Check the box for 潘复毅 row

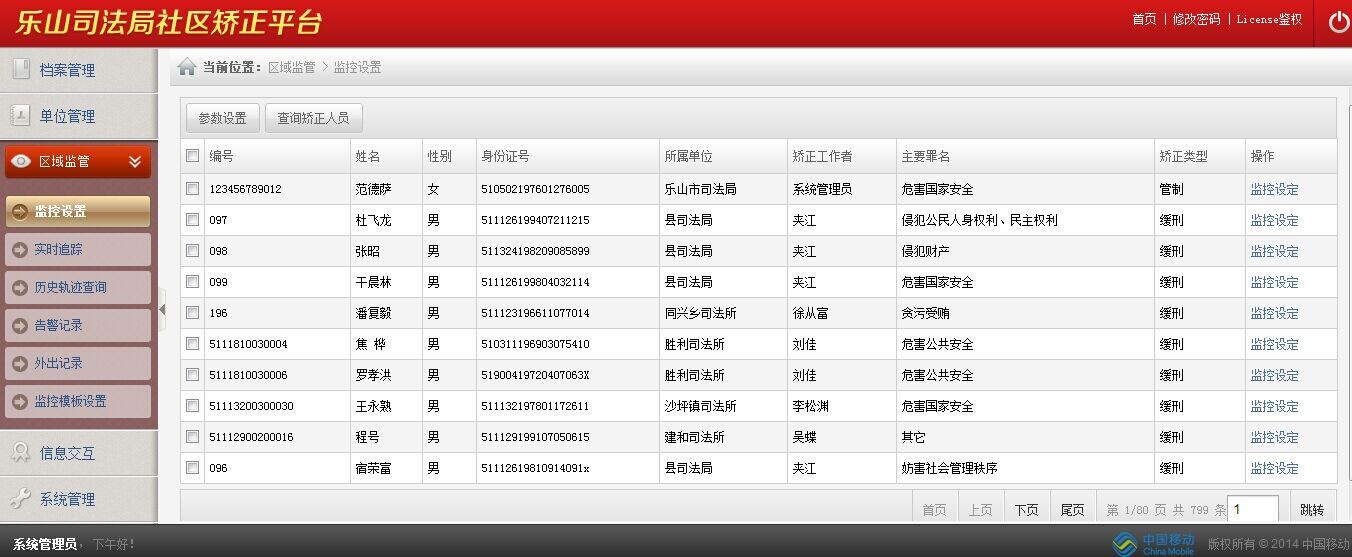[192, 312]
